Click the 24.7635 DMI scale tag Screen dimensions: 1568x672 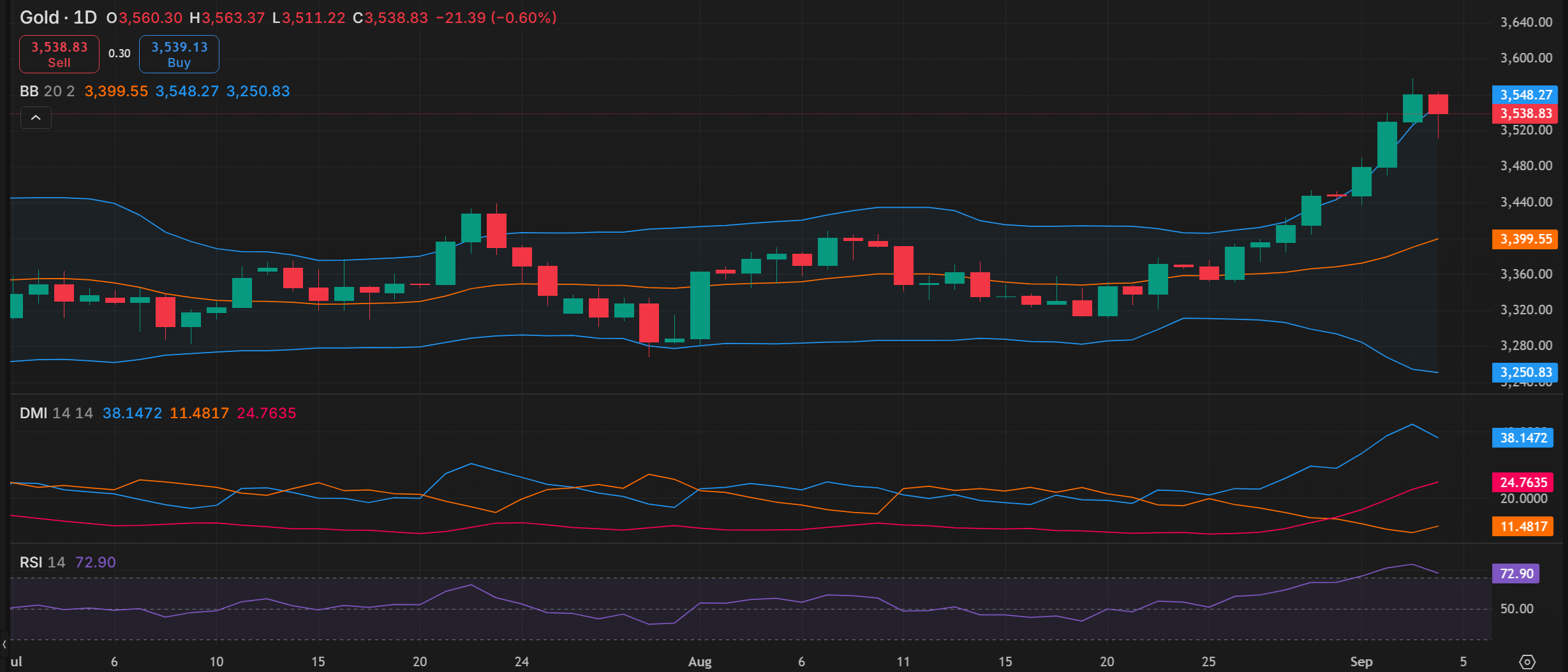coord(1523,483)
